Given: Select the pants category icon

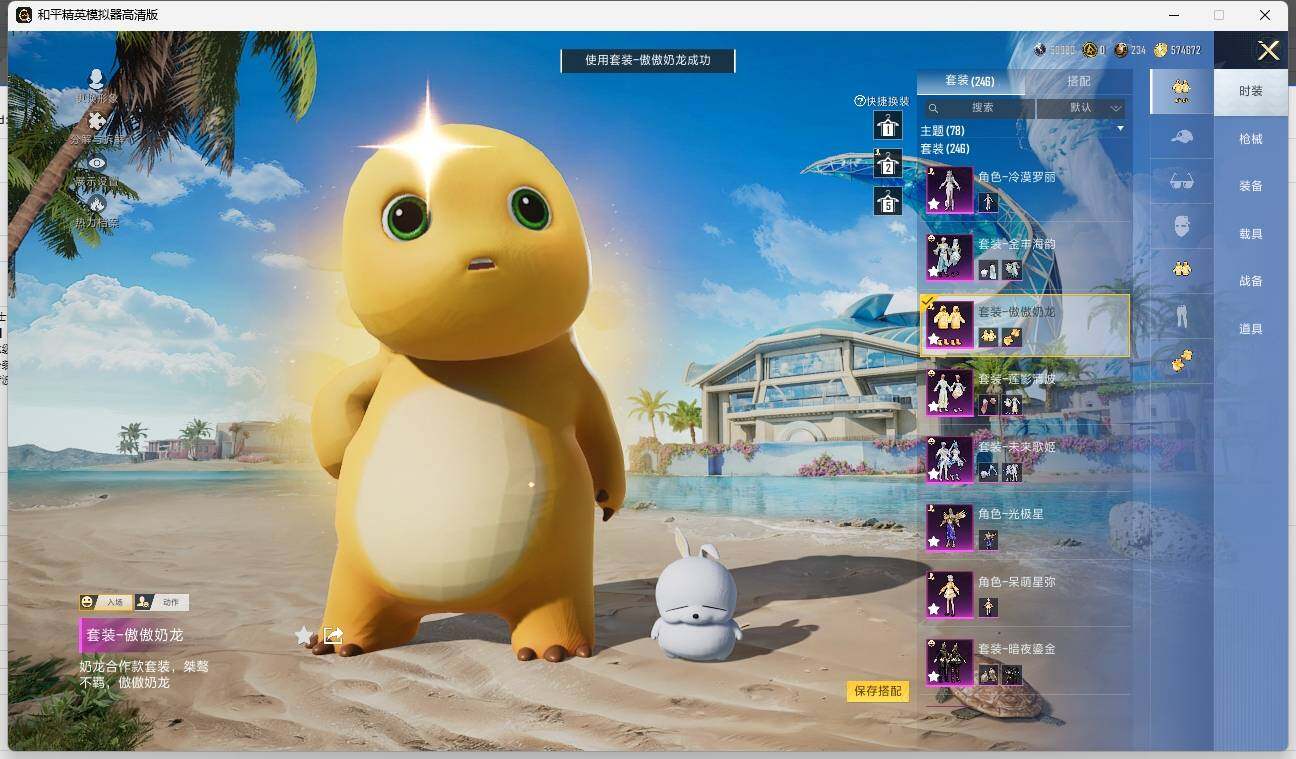Looking at the screenshot, I should point(1181,316).
